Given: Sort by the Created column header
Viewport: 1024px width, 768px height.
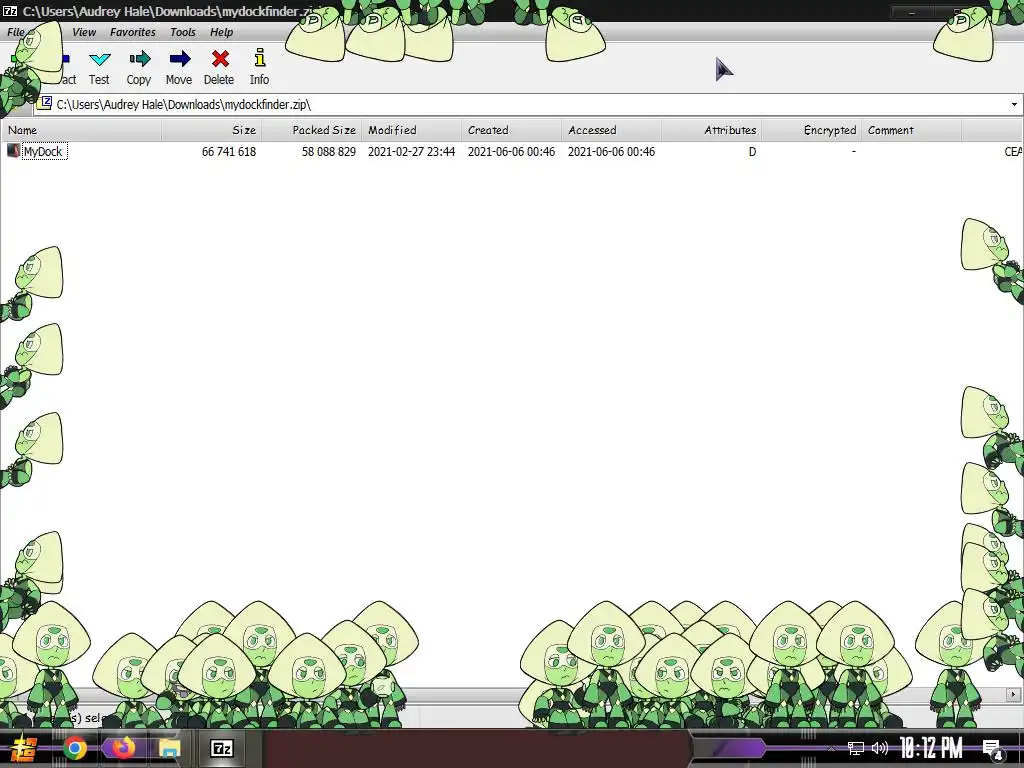Looking at the screenshot, I should [511, 130].
